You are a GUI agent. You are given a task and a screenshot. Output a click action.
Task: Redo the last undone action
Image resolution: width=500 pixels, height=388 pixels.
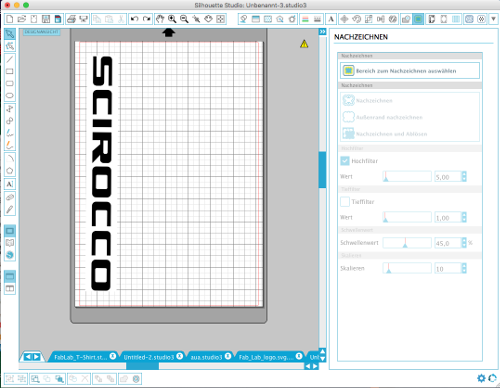[x=147, y=19]
